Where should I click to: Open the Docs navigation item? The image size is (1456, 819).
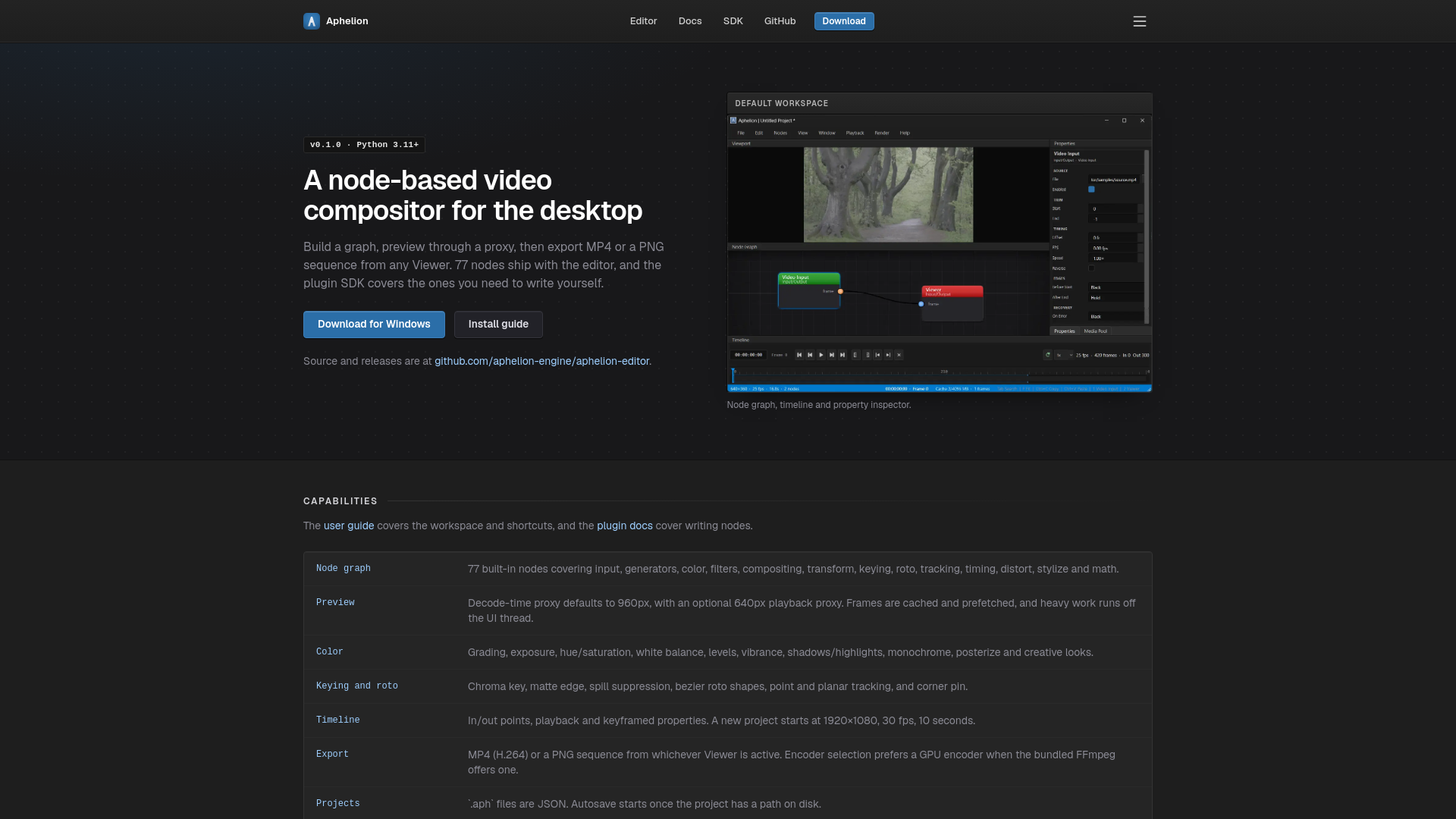(690, 21)
